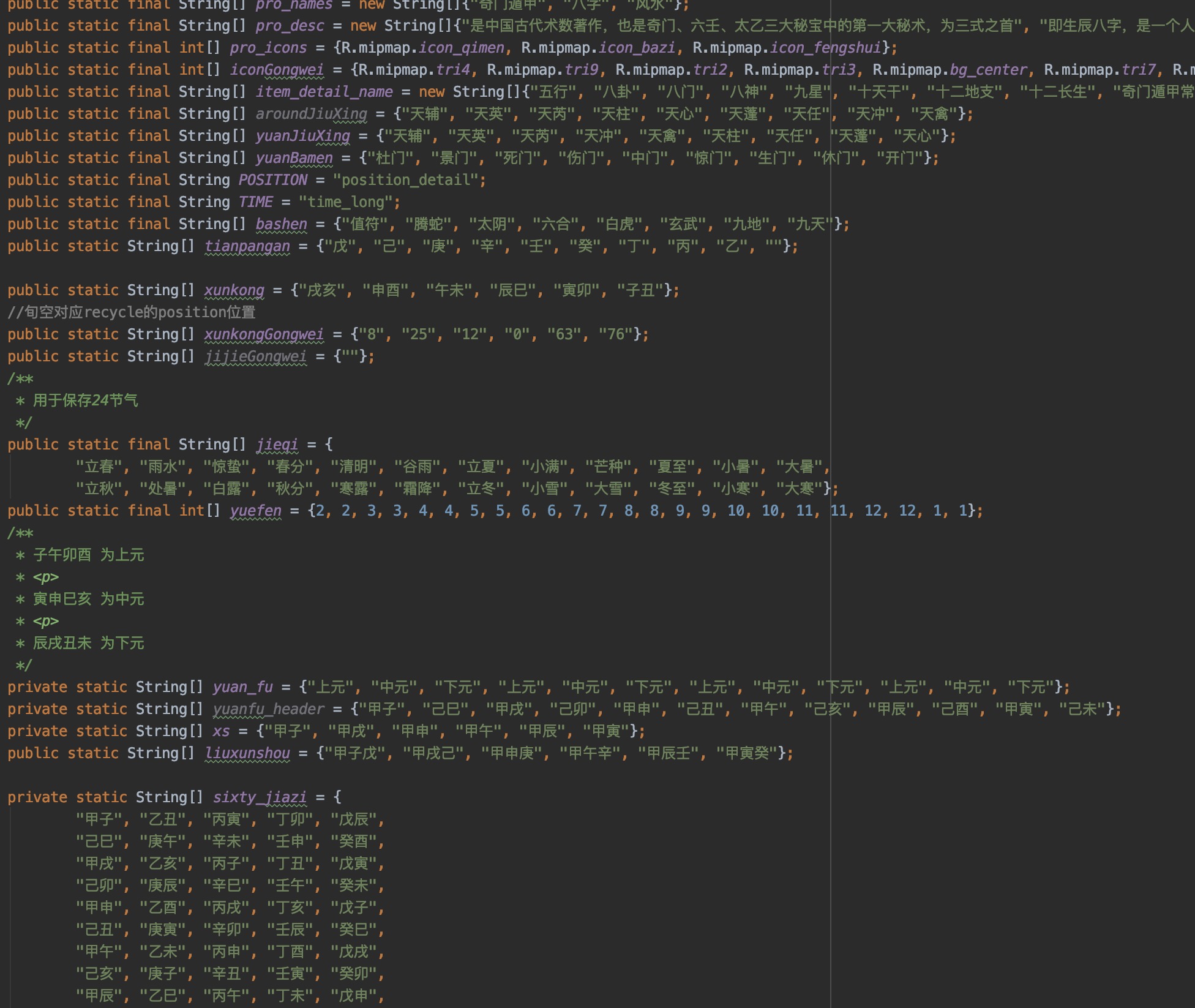Click the variable name pro_desc

(290, 26)
